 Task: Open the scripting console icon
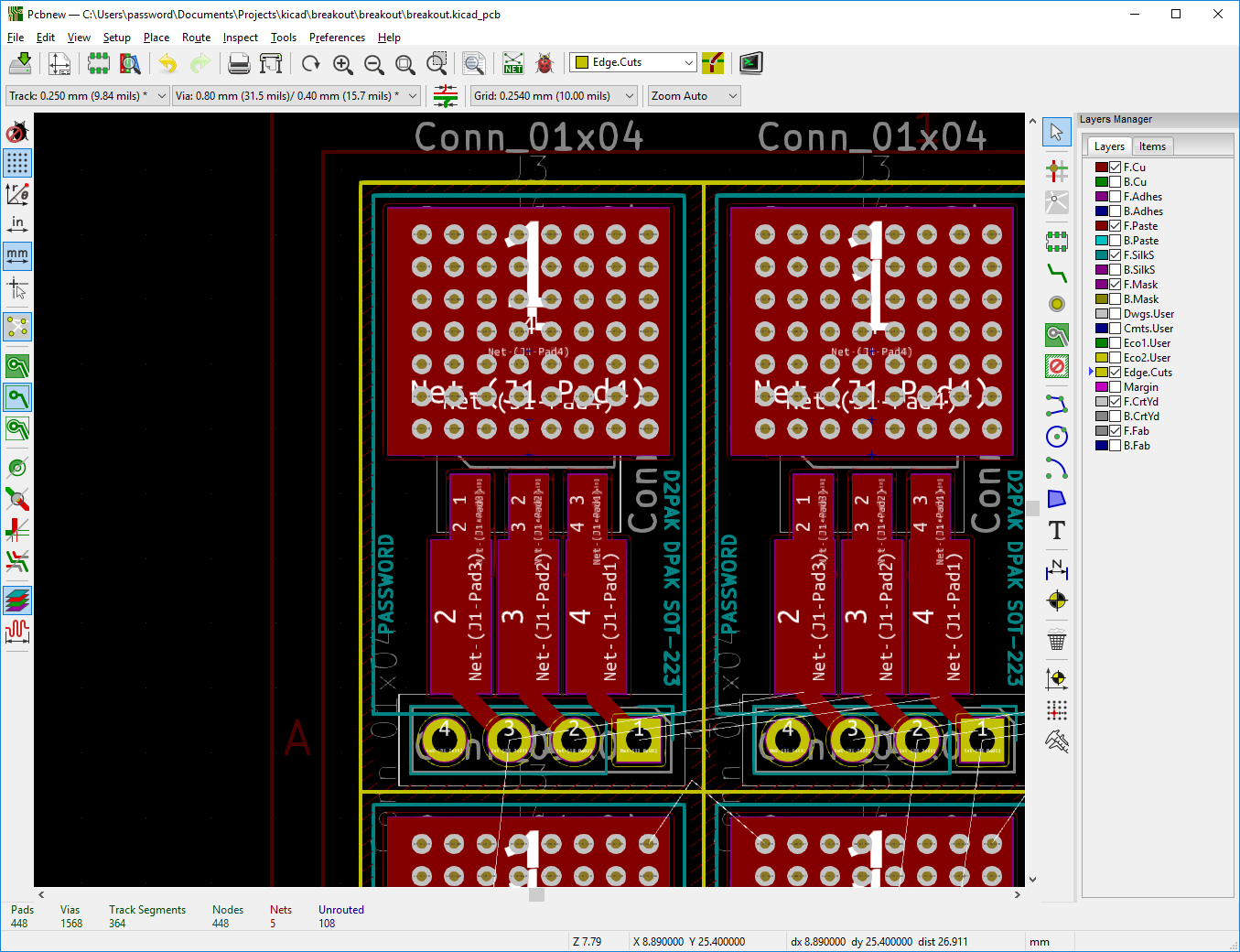coord(751,63)
